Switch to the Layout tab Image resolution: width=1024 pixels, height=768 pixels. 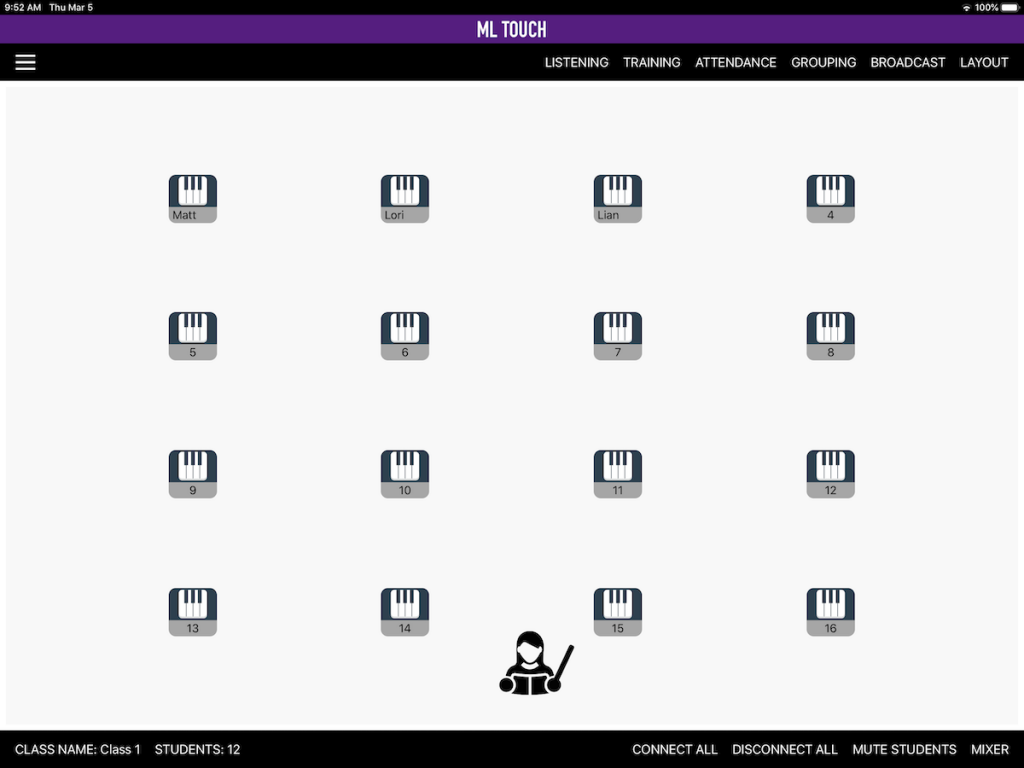[984, 63]
